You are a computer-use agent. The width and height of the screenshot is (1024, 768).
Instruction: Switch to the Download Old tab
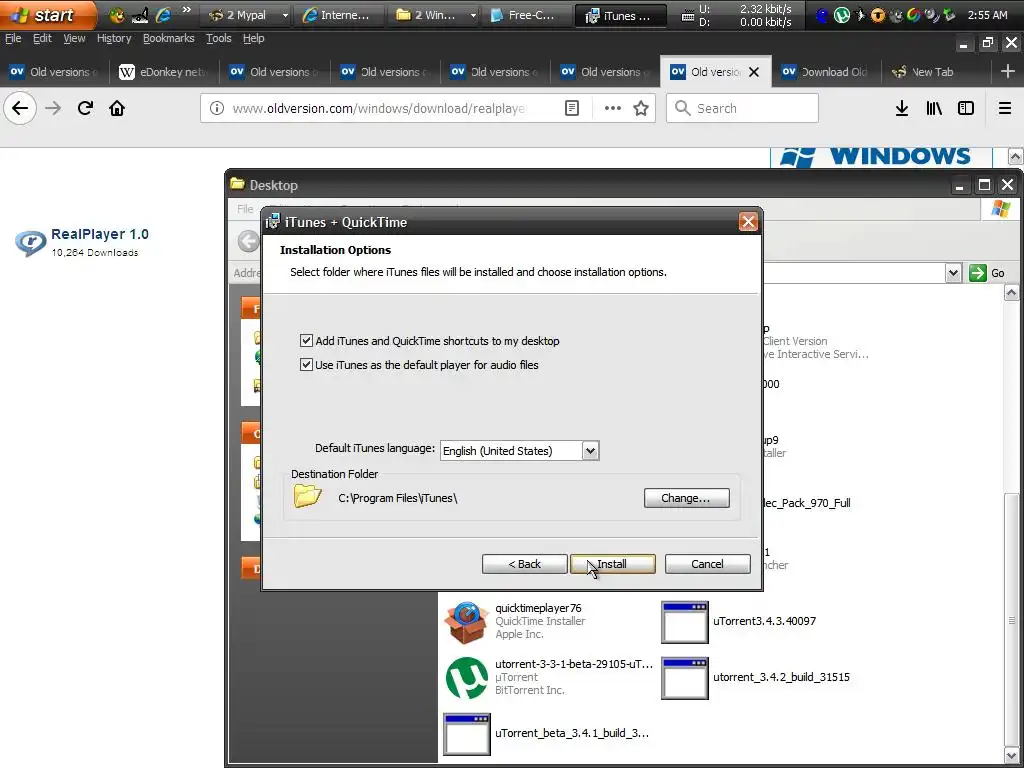pos(825,72)
